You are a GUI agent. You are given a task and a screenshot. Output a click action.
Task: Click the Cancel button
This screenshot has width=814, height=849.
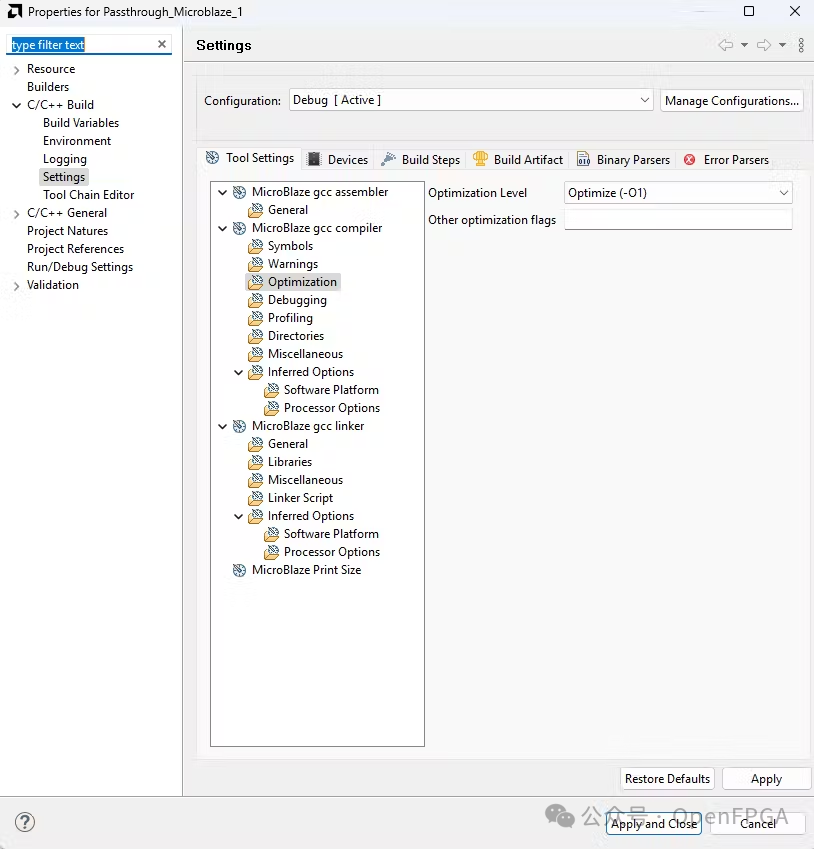[758, 824]
